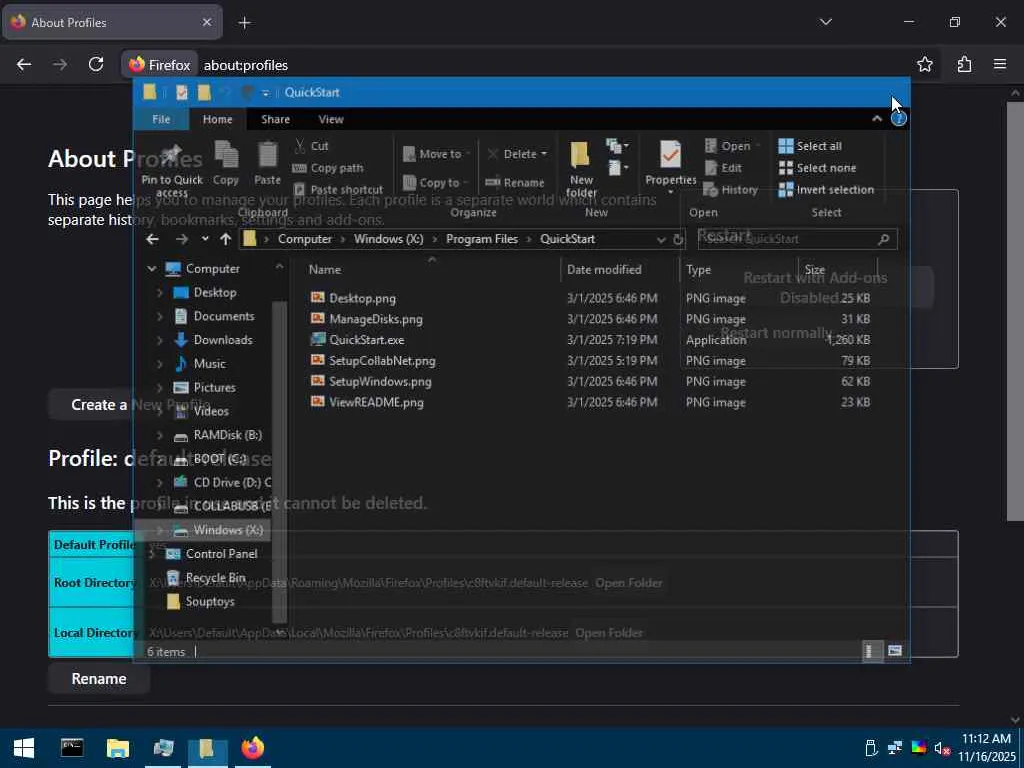Click the History ribbon item
Image resolution: width=1024 pixels, height=768 pixels.
(x=730, y=190)
